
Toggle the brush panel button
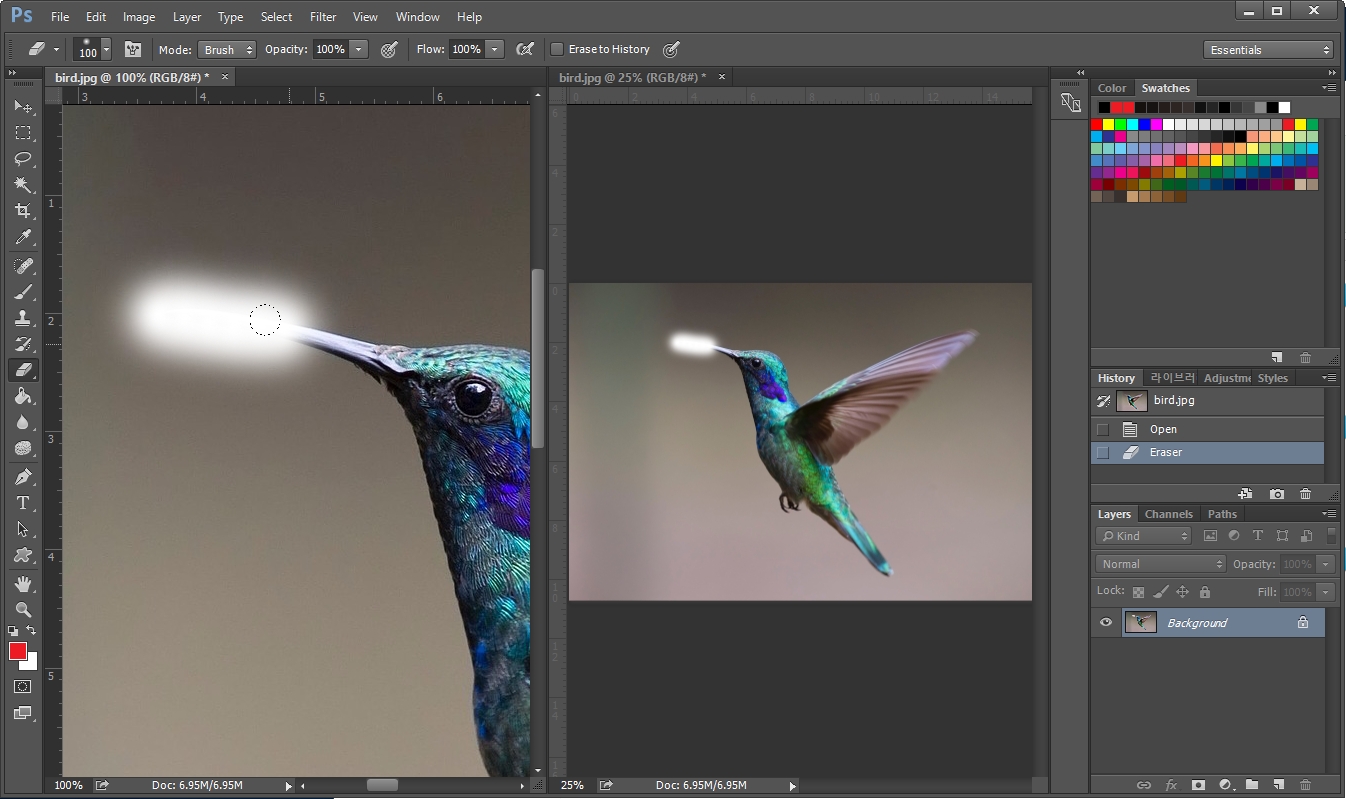click(x=132, y=49)
